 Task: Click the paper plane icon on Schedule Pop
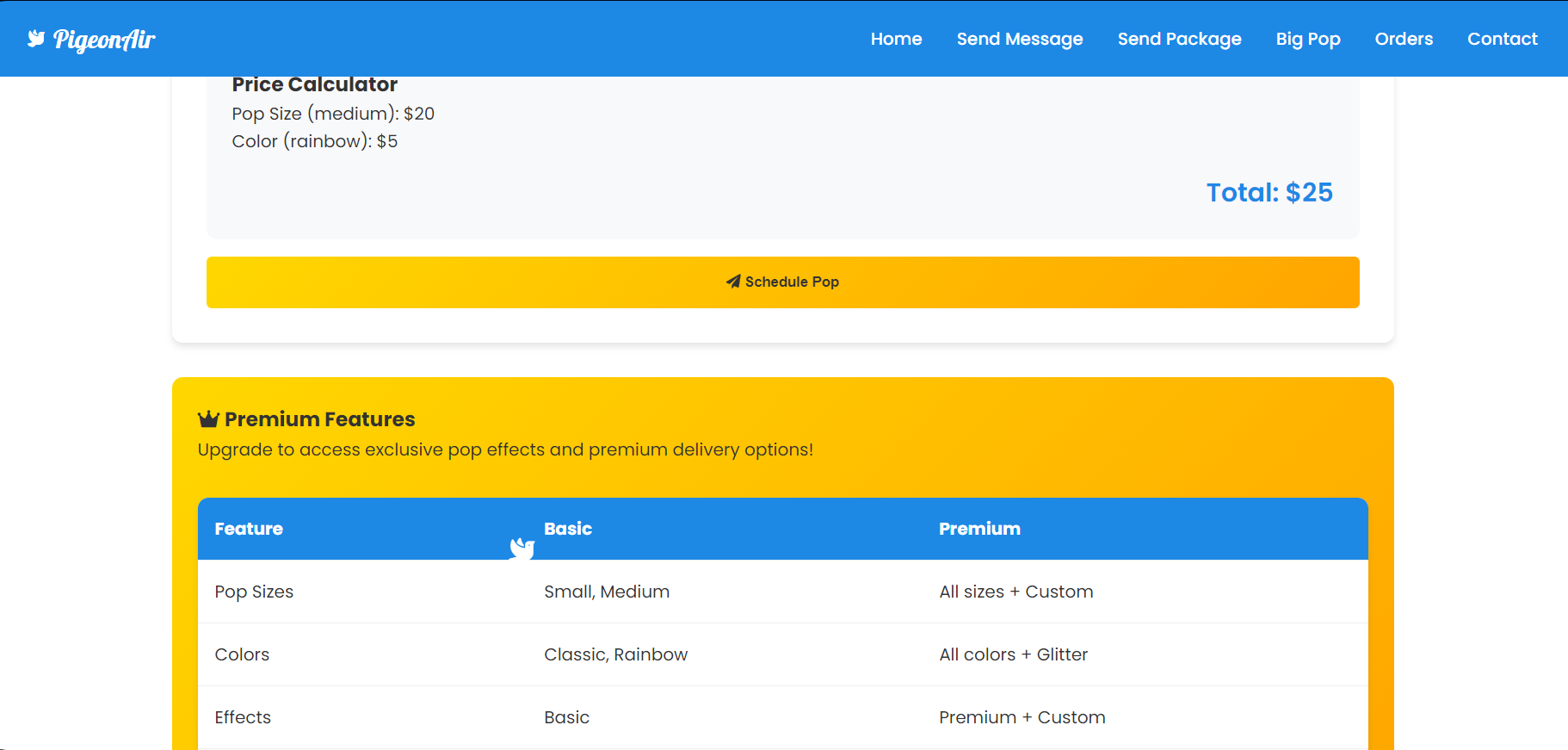(733, 282)
